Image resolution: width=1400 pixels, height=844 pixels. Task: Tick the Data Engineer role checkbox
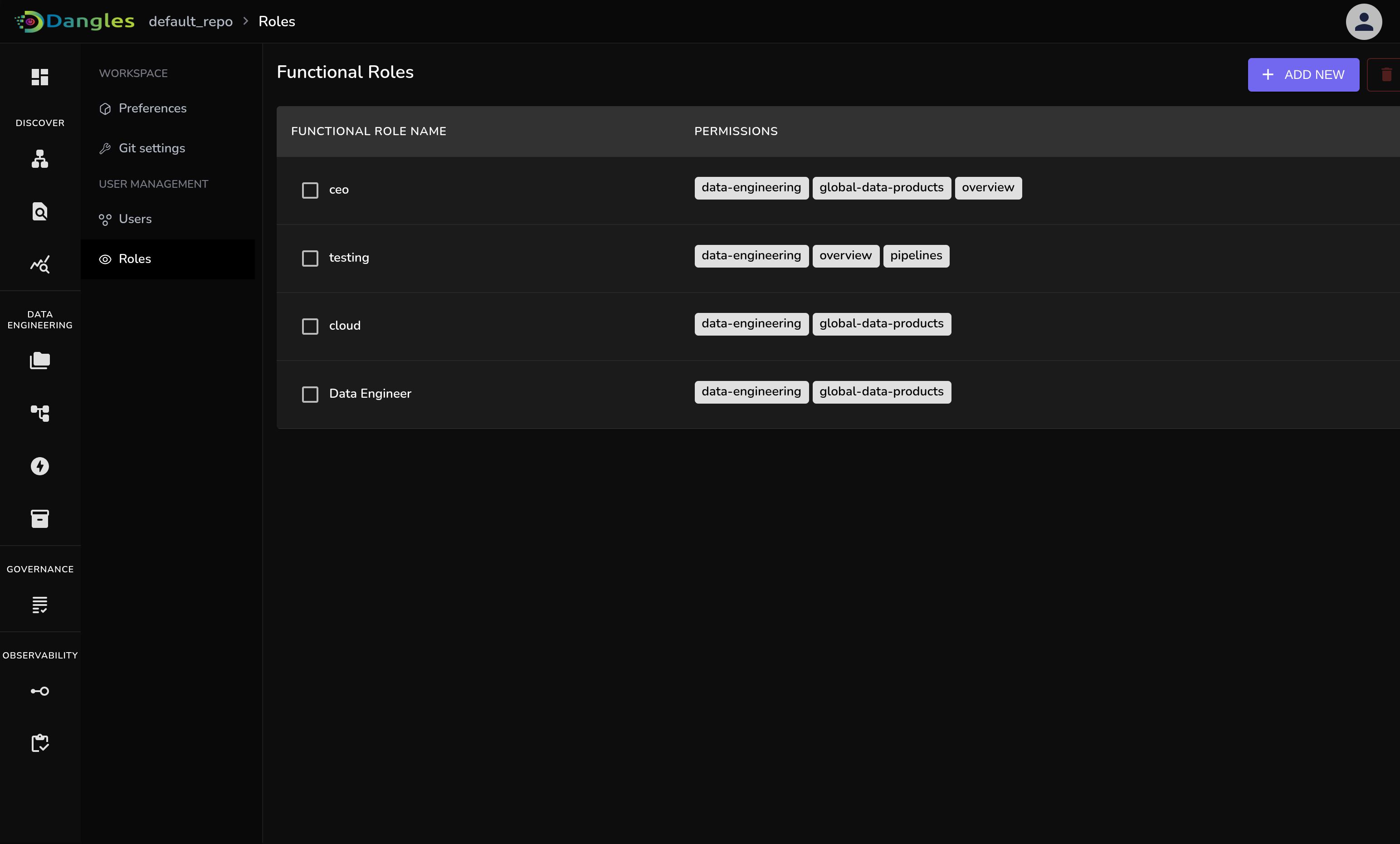(310, 394)
